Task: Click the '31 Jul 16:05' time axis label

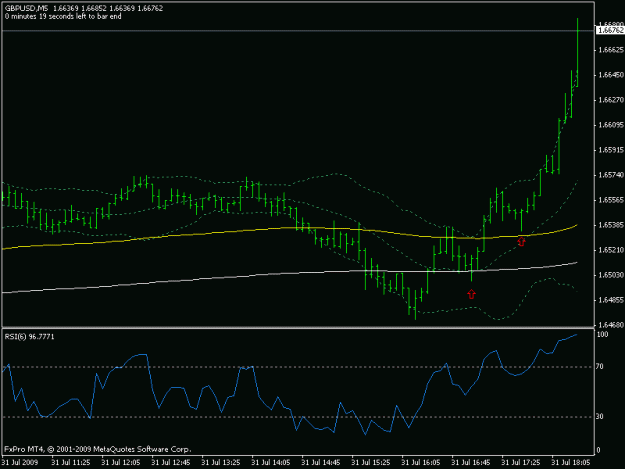Action: (421, 463)
